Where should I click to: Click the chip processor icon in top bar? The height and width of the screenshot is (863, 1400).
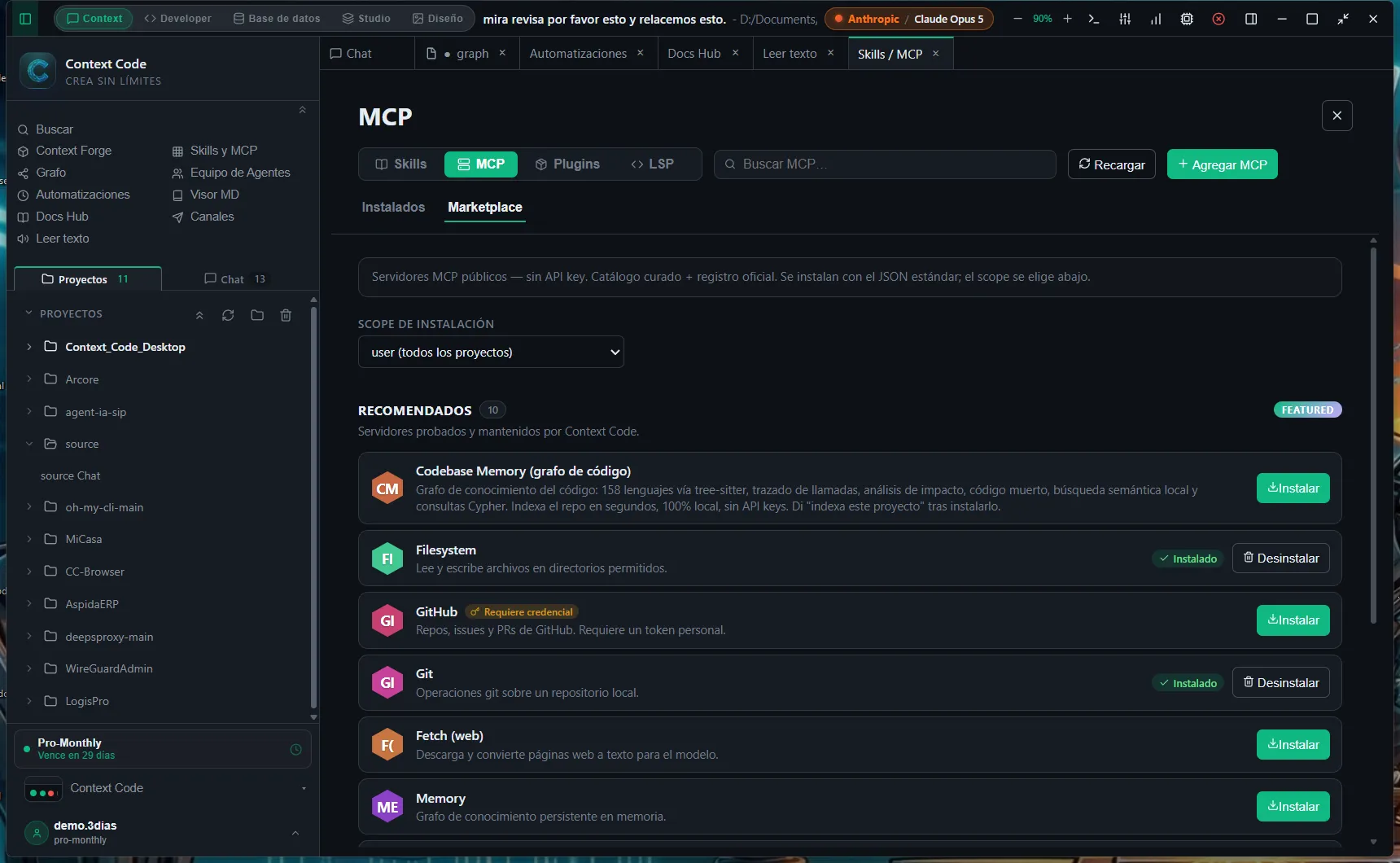[1187, 19]
